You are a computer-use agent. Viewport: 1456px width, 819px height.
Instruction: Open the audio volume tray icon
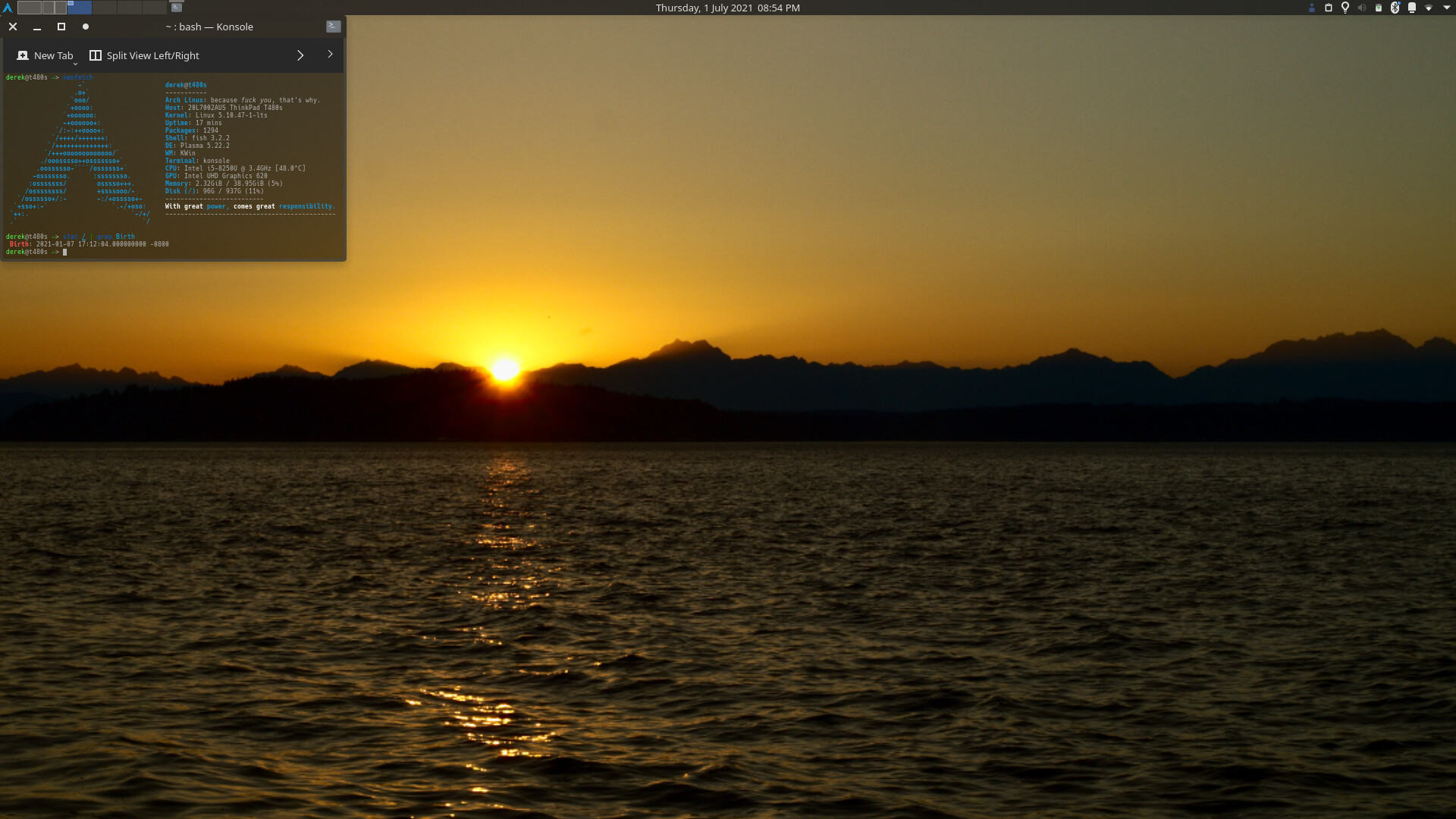click(1362, 8)
